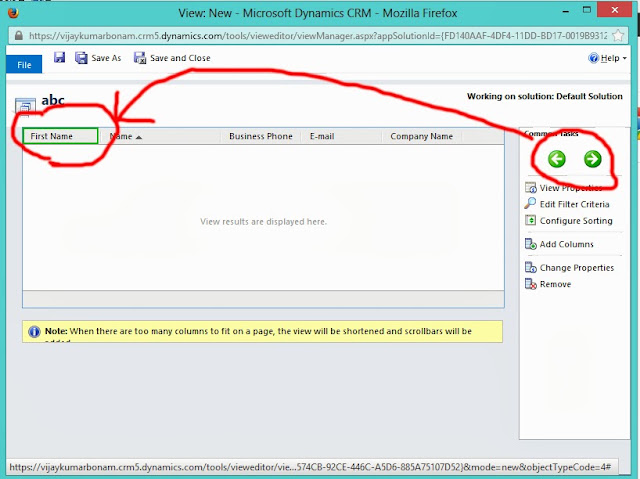Click the Help question mark icon
Image resolution: width=640 pixels, height=479 pixels.
[x=593, y=58]
